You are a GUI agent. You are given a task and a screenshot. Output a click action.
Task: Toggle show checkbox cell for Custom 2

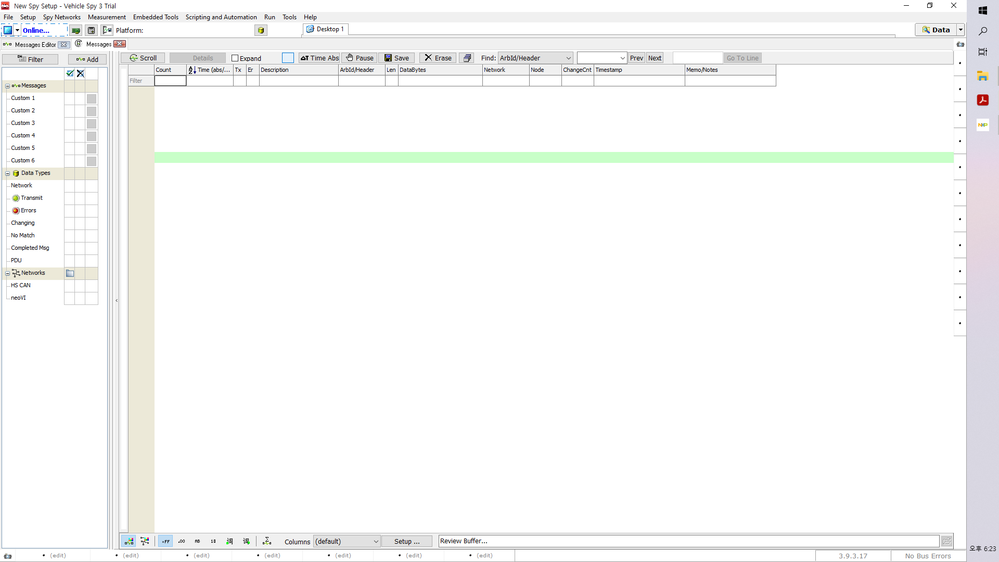coord(69,111)
